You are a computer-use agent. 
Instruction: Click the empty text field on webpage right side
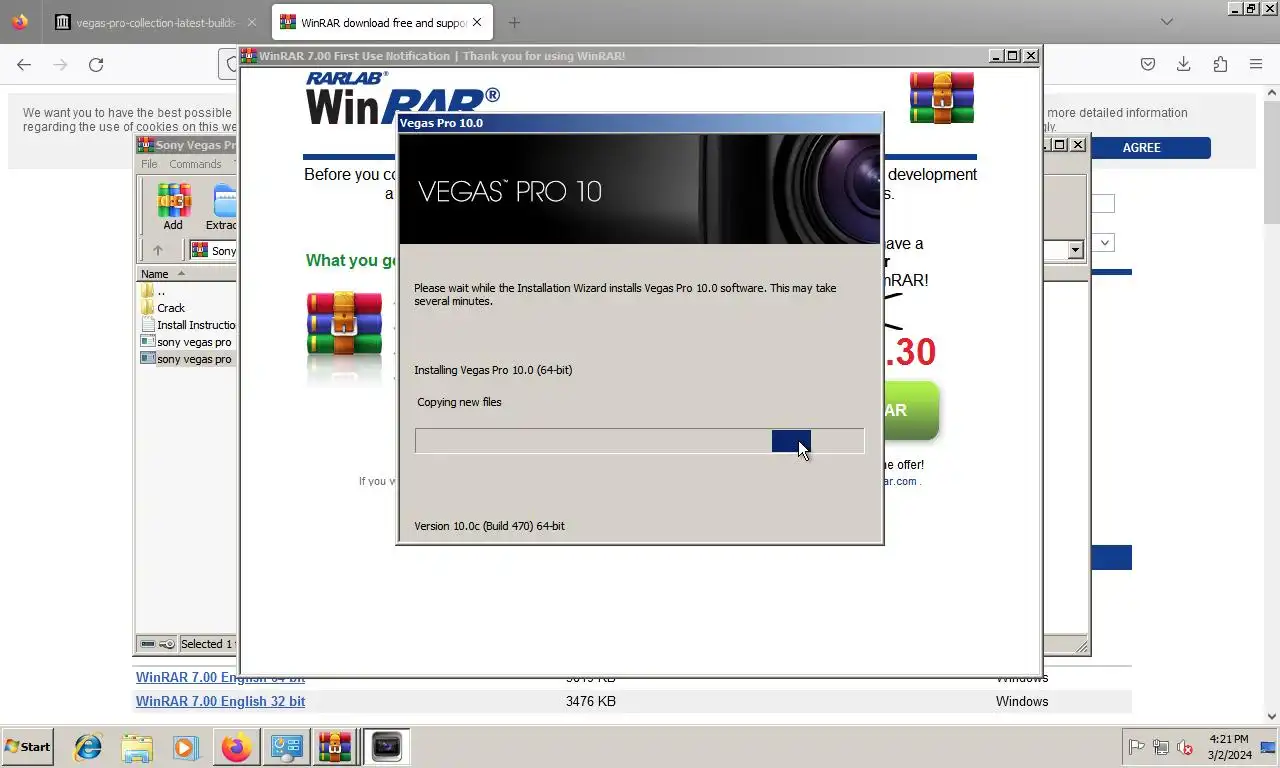point(1104,204)
